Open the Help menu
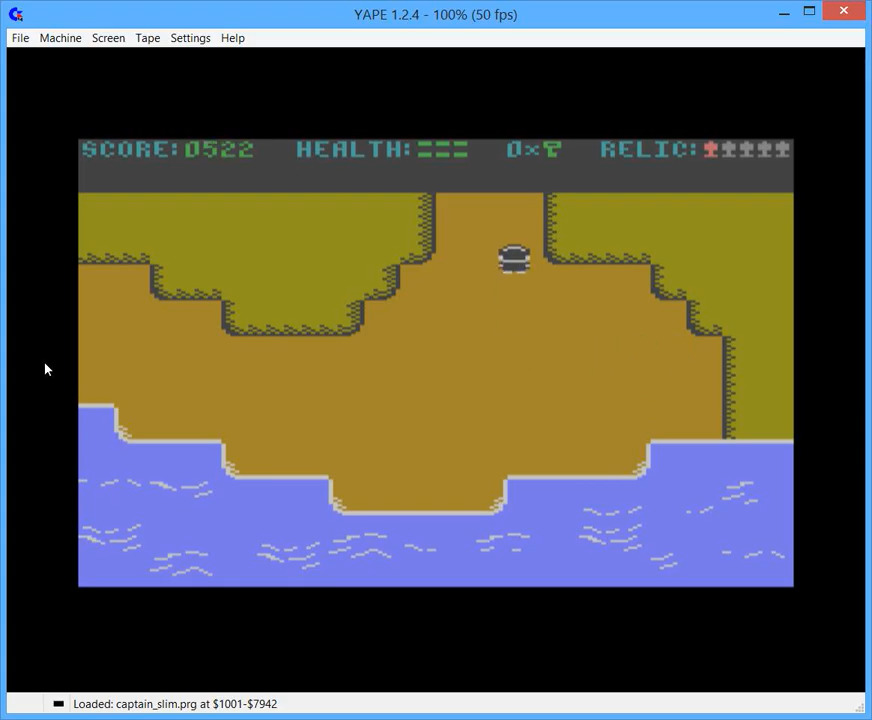 [232, 38]
